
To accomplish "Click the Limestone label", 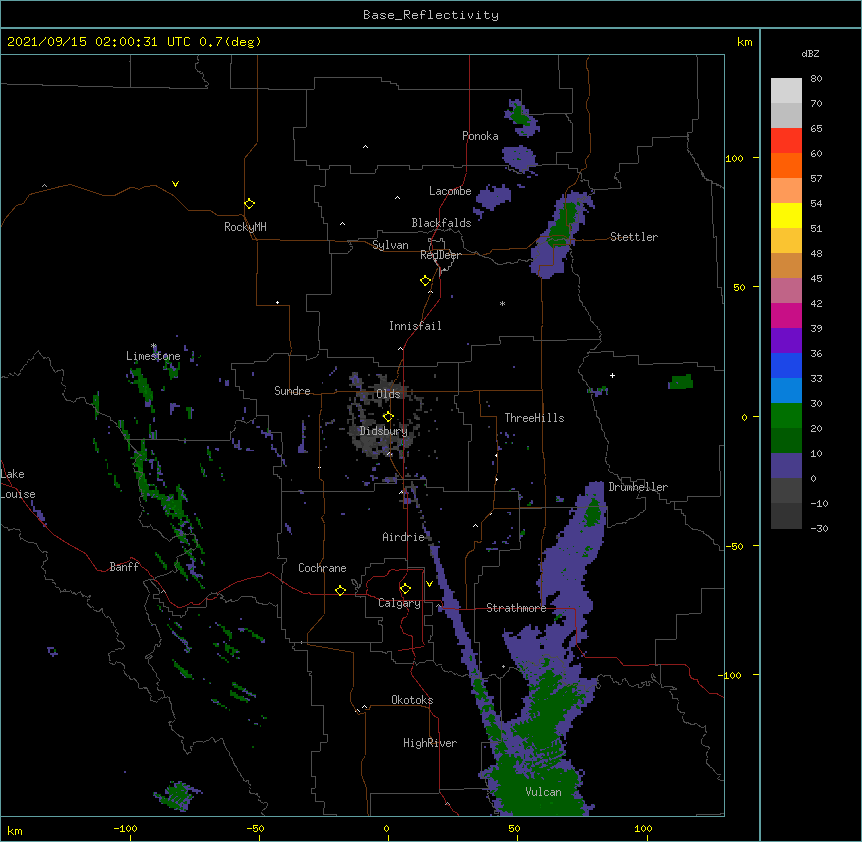I will click(x=153, y=356).
